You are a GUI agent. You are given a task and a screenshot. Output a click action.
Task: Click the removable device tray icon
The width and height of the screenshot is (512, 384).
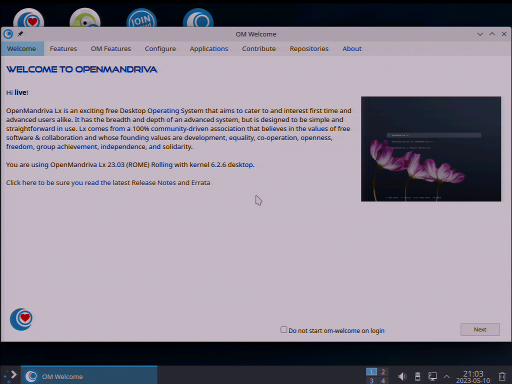pos(417,376)
